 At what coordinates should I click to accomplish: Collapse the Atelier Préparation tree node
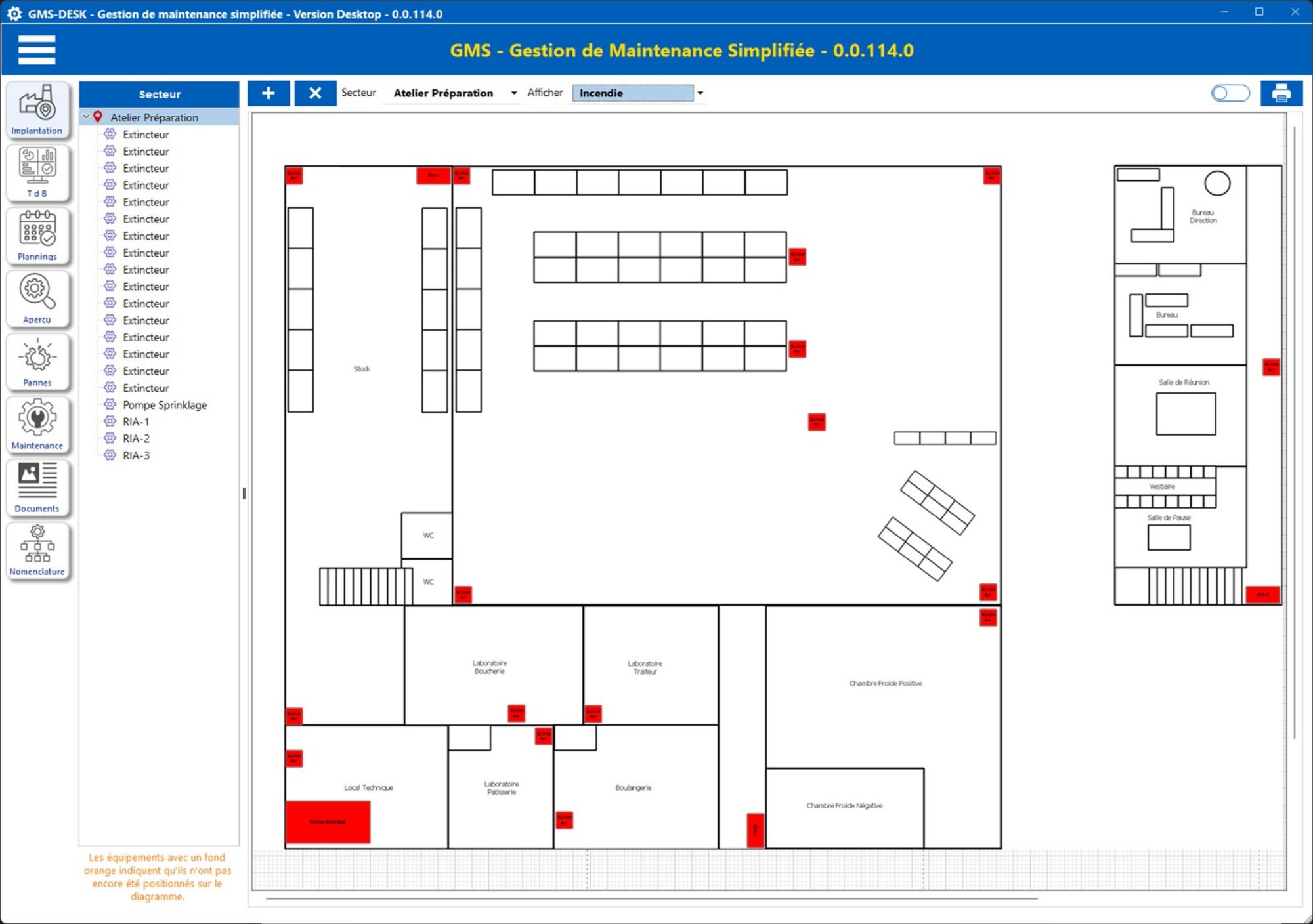tap(86, 117)
